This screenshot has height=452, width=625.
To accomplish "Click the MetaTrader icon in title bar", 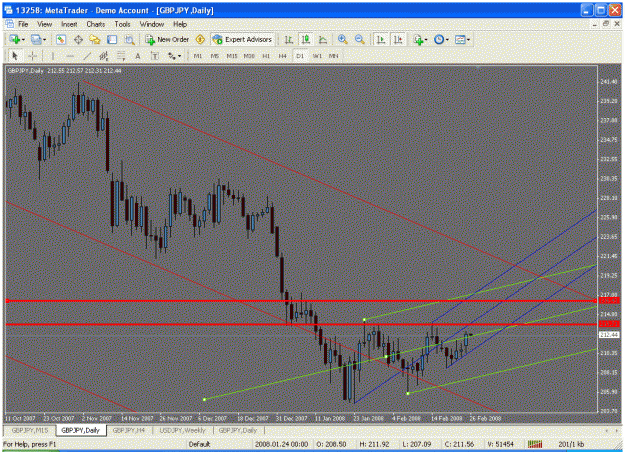I will [x=8, y=10].
